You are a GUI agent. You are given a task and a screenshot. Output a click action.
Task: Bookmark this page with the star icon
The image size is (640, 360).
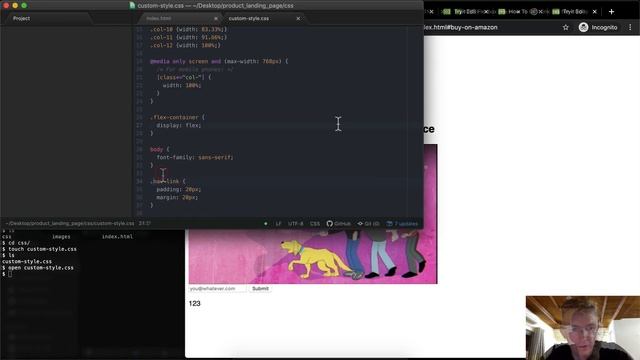566,27
